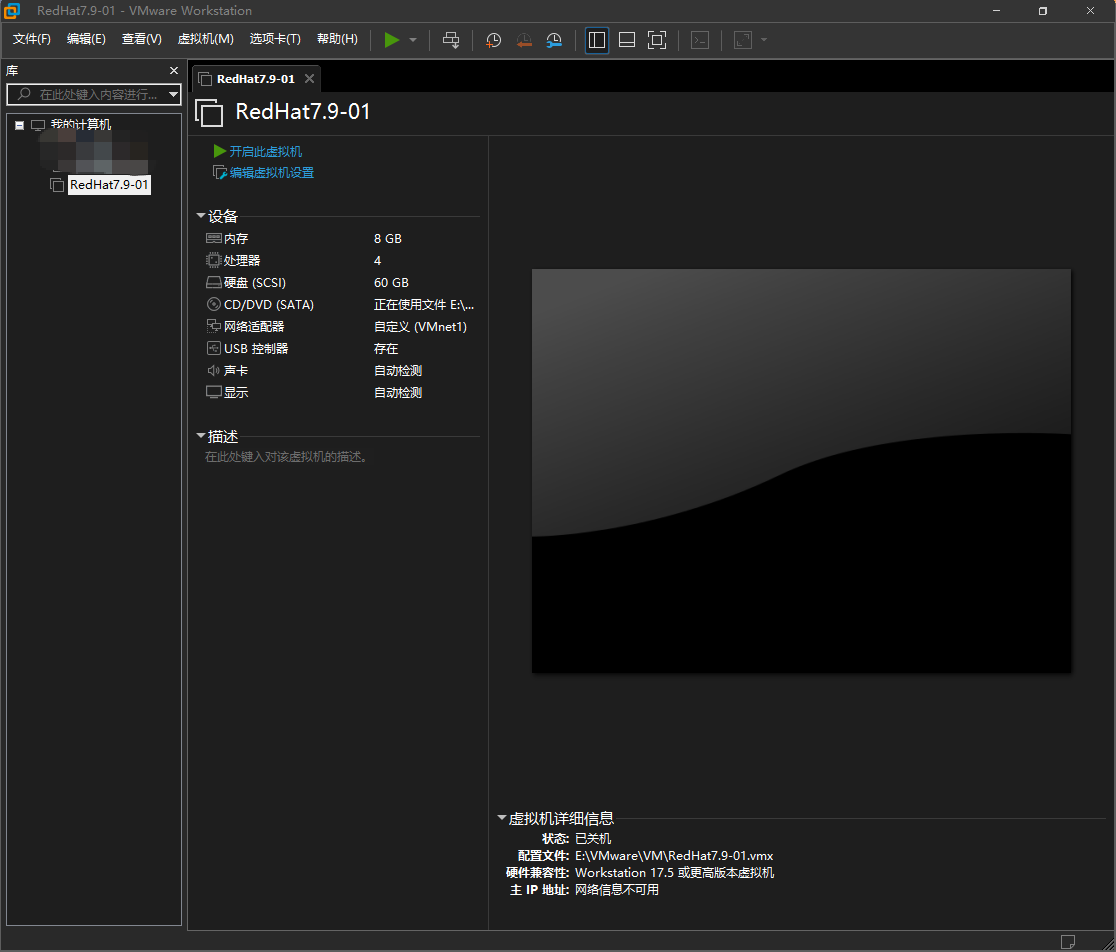
Task: Open the power options dropdown arrow beside play
Action: pos(413,40)
